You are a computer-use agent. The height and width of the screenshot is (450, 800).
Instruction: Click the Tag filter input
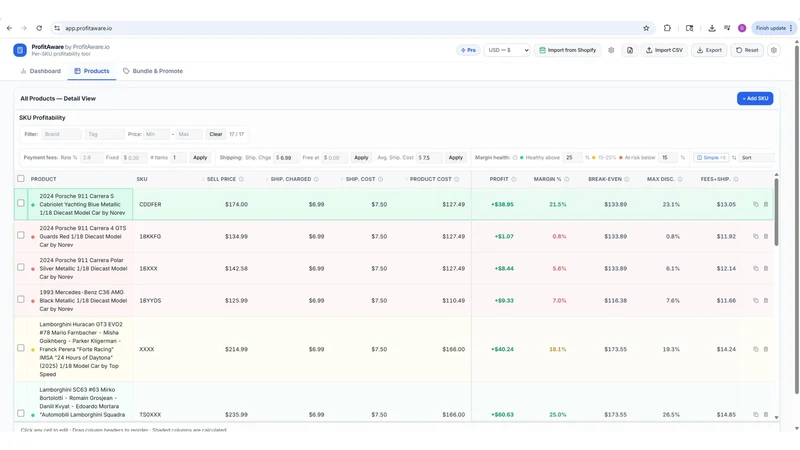pos(105,134)
